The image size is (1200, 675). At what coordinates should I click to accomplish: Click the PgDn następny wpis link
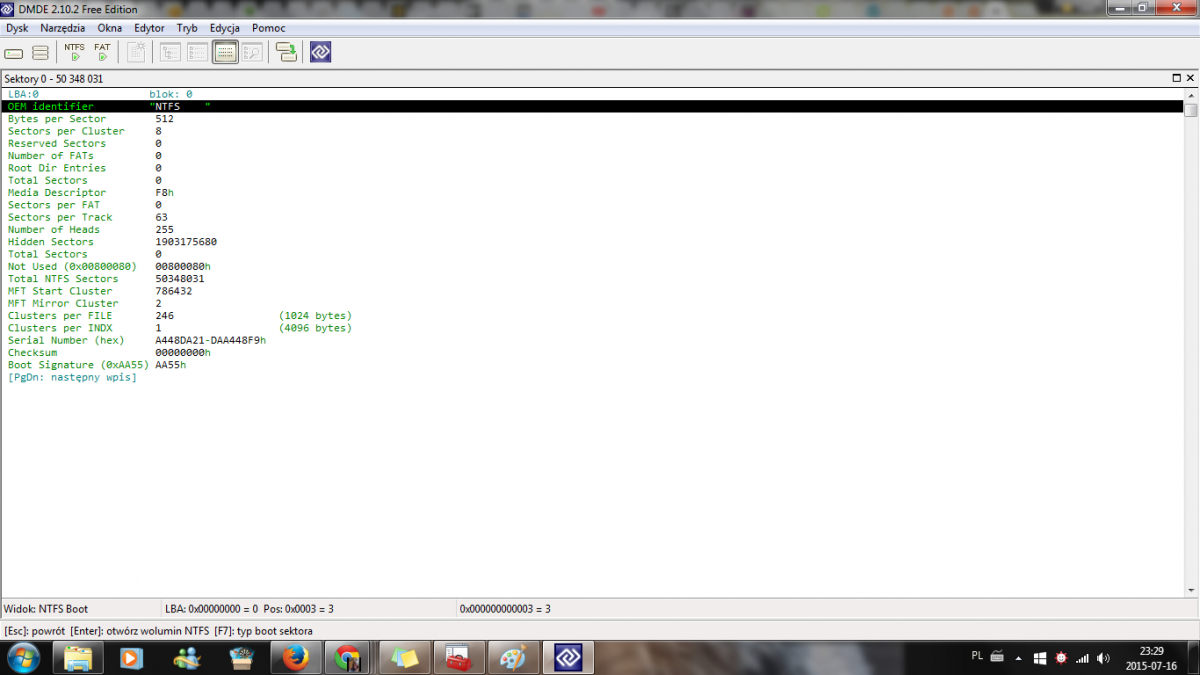point(72,377)
